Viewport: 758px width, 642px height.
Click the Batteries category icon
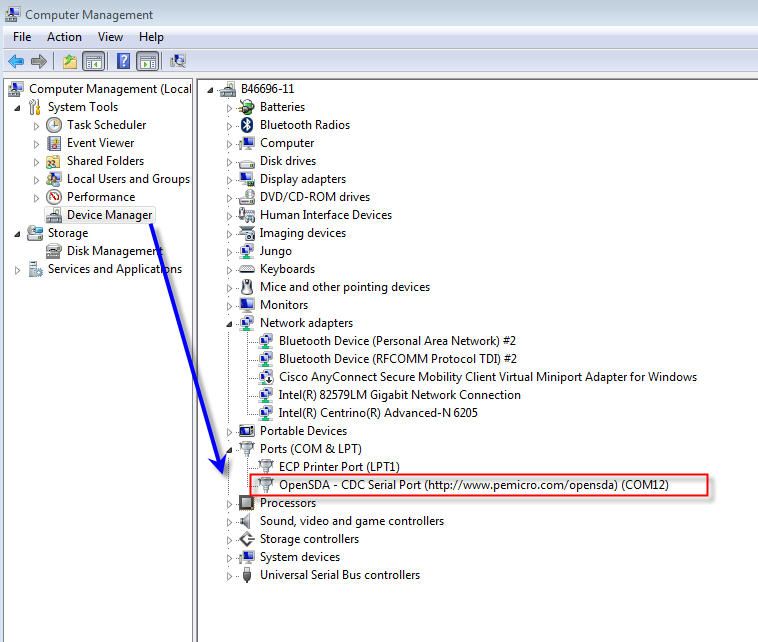[247, 107]
